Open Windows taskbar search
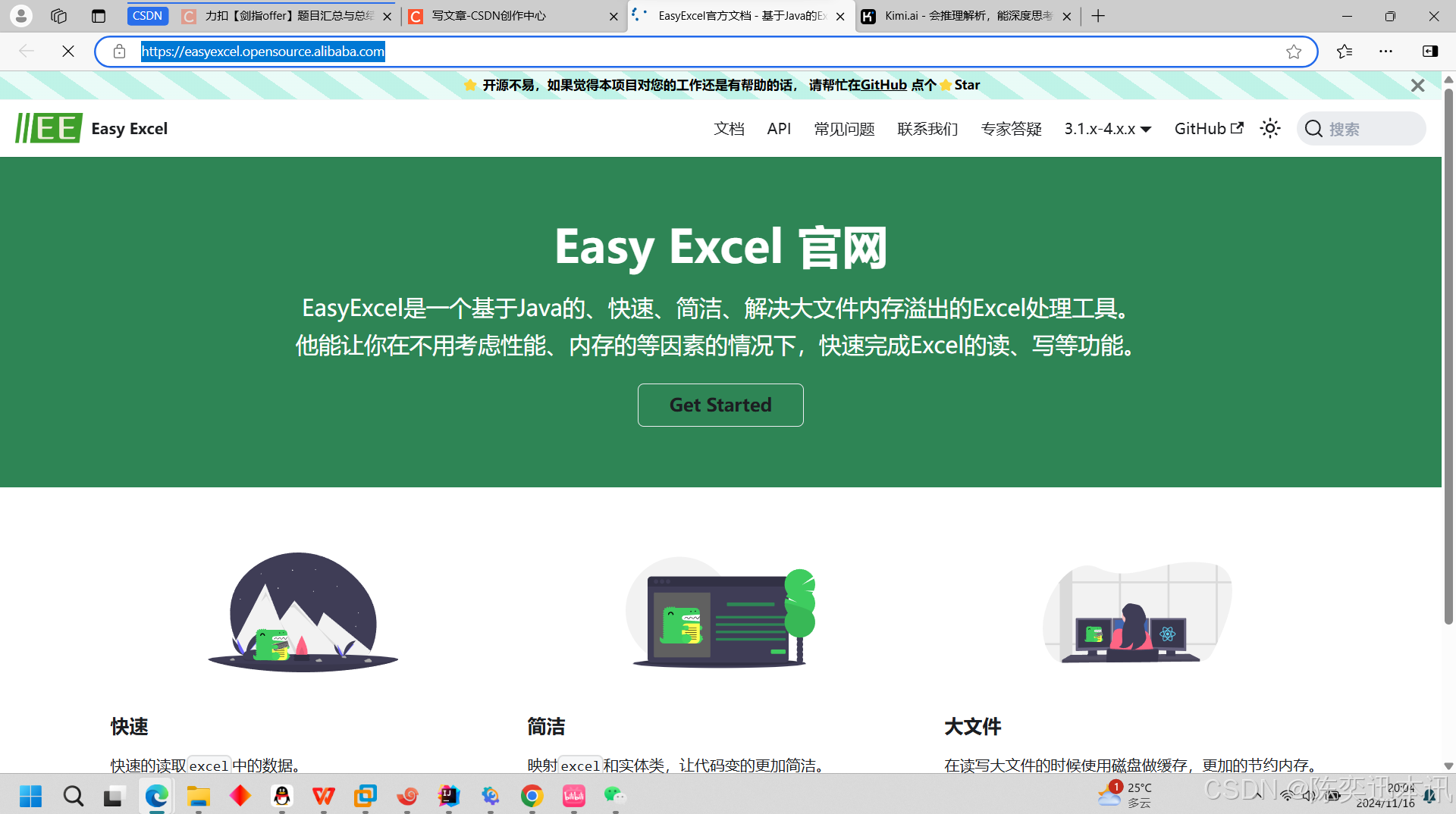1456x814 pixels. pyautogui.click(x=74, y=796)
